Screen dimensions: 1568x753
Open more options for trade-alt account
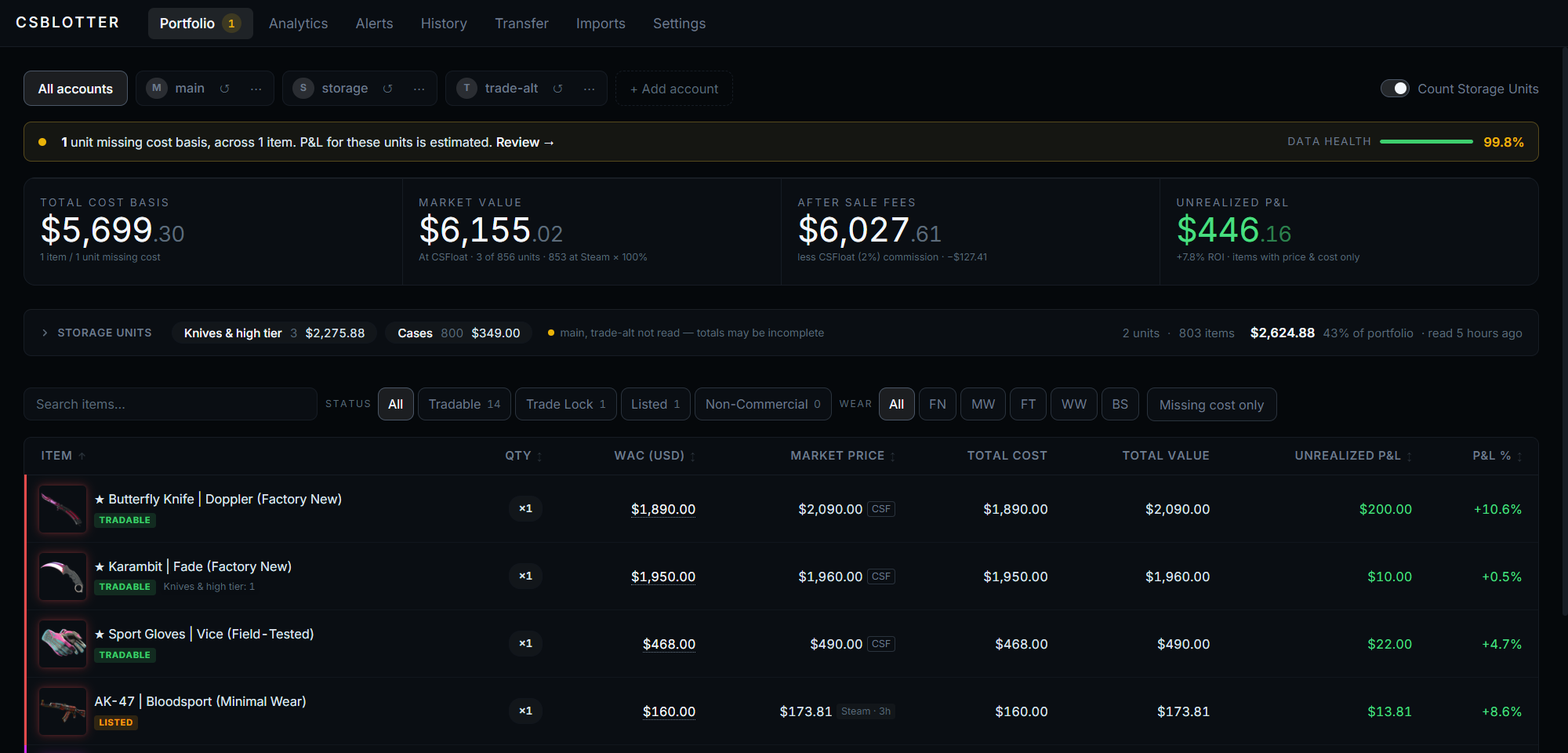click(590, 89)
